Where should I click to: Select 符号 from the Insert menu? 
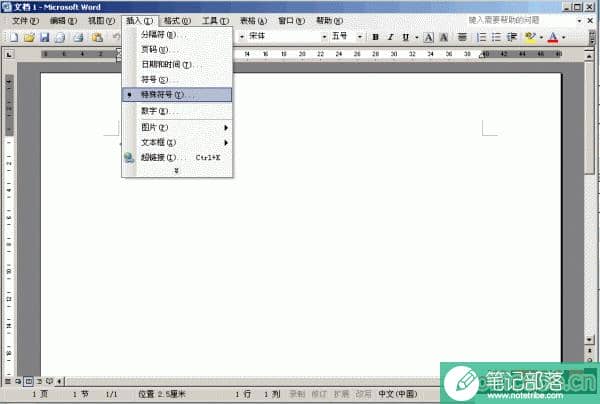177,80
